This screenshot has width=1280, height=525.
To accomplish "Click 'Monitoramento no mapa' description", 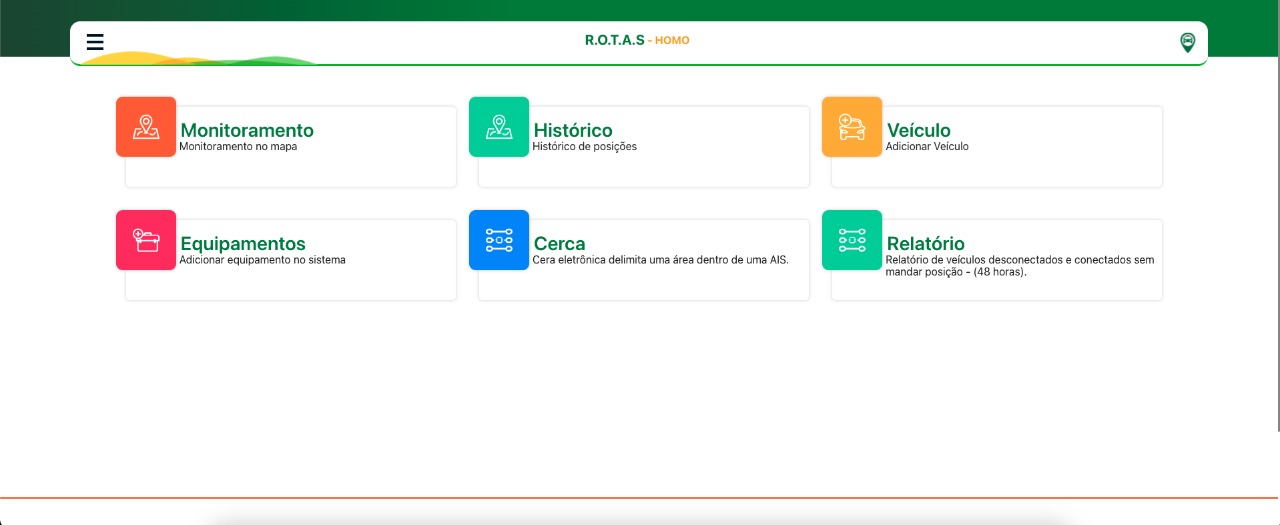I will coord(238,146).
